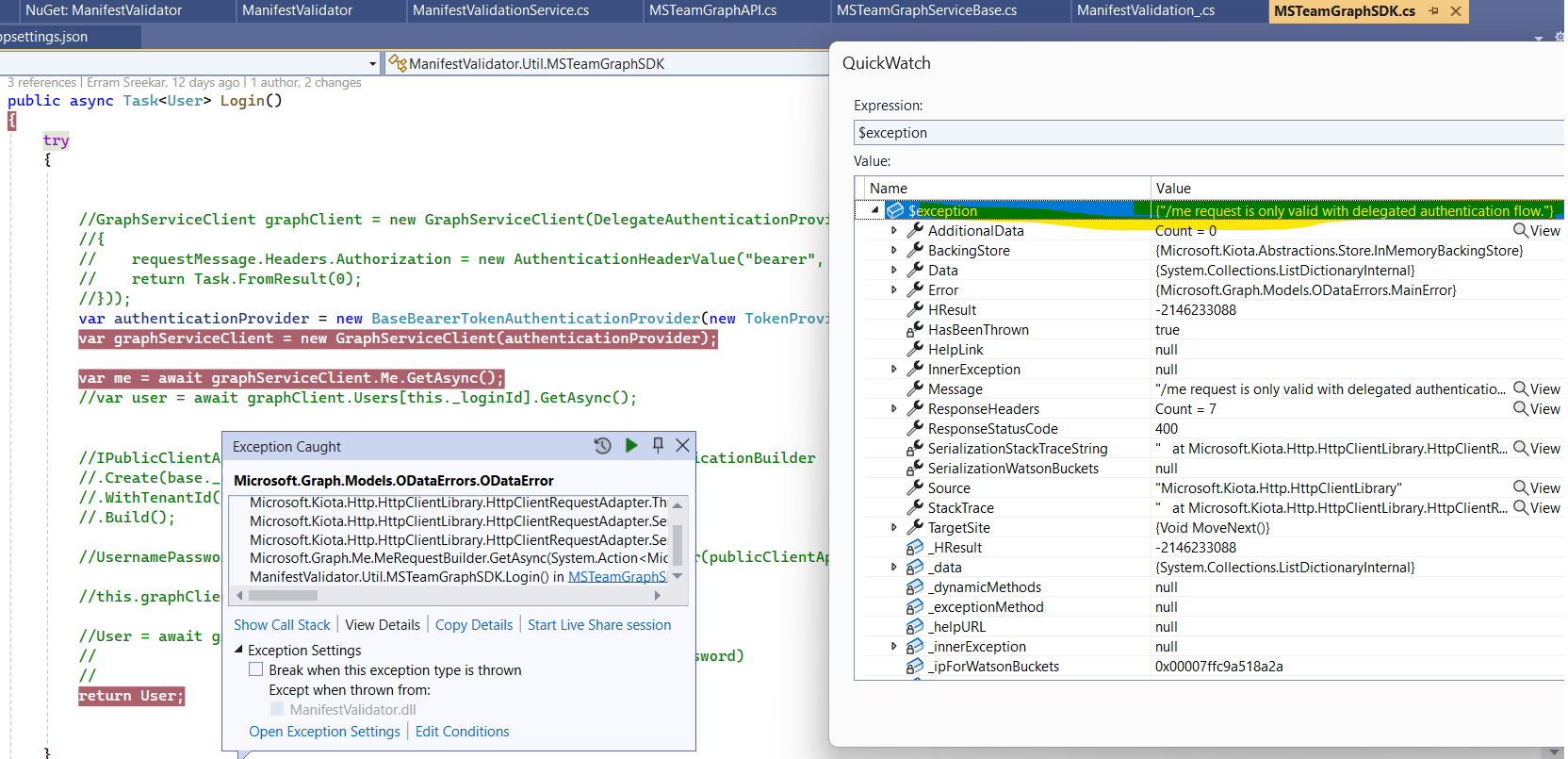Click the breakpoint line 'return User;'
Screen dimensions: 1568x759
(131, 695)
